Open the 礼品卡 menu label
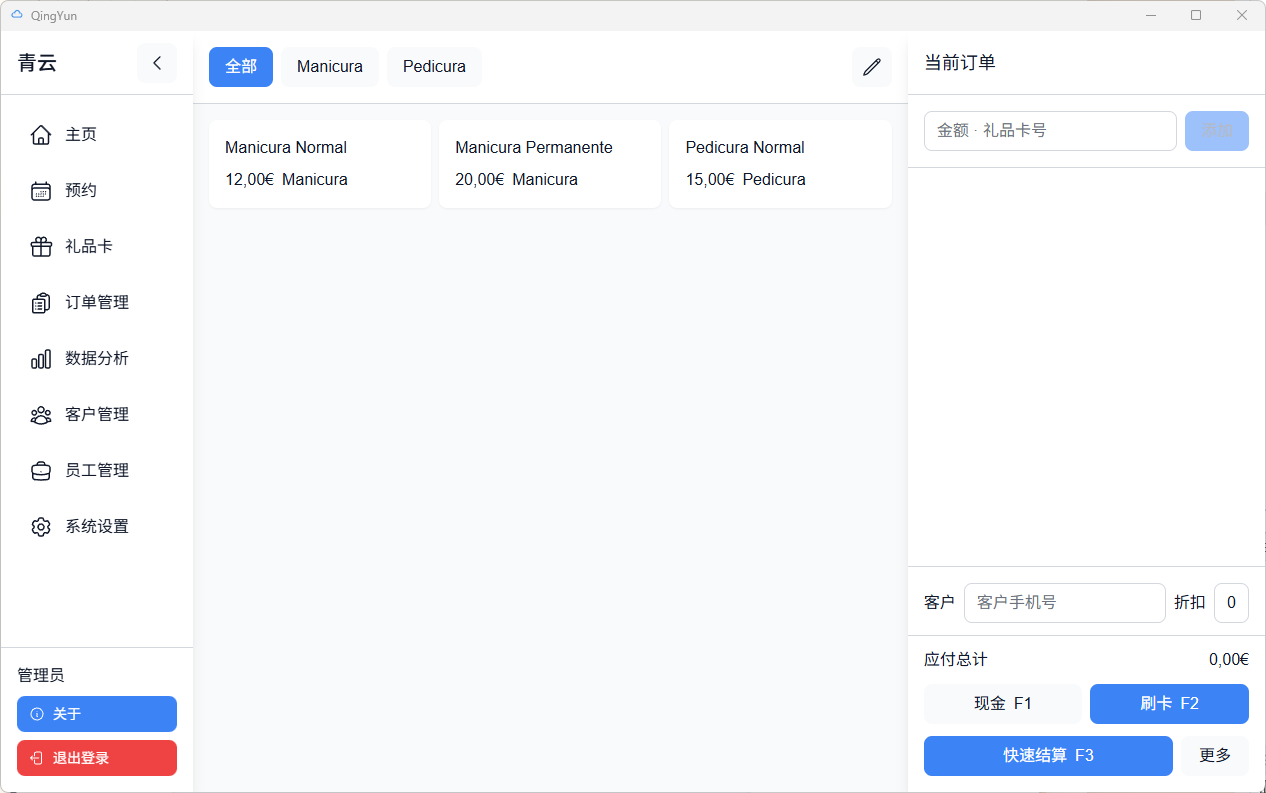This screenshot has width=1266, height=793. click(x=89, y=246)
